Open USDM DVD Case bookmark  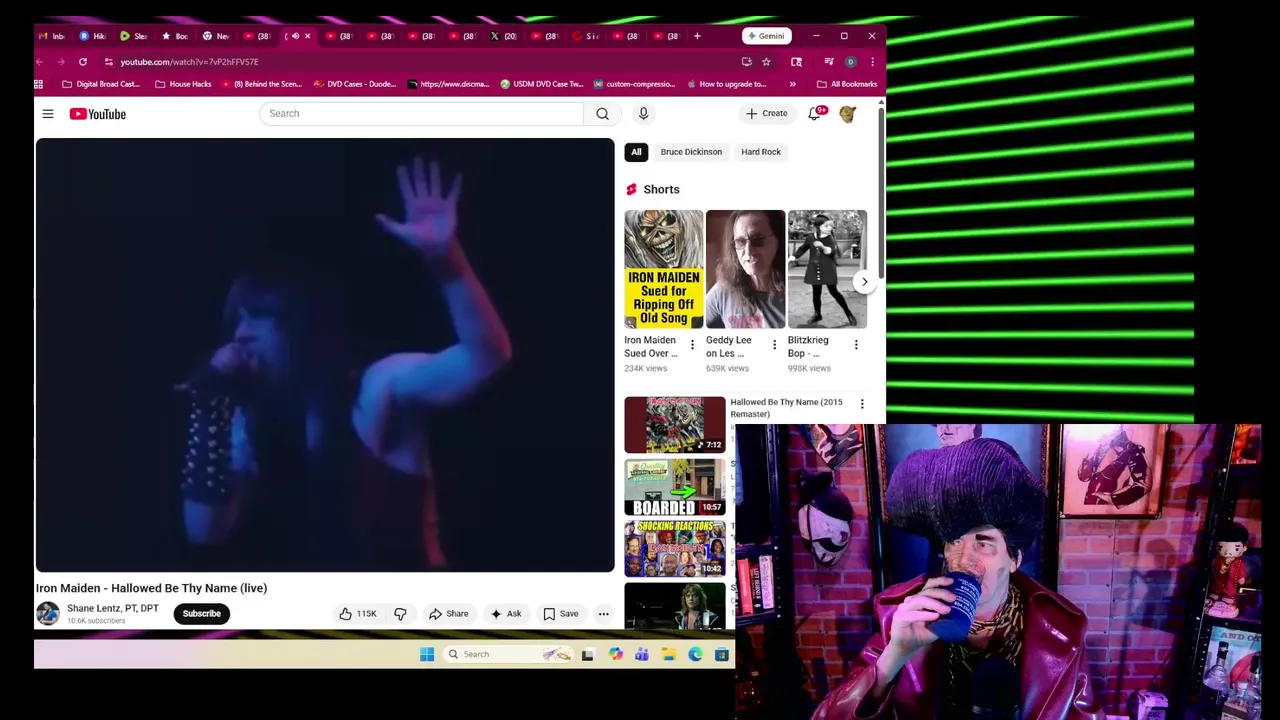click(541, 84)
